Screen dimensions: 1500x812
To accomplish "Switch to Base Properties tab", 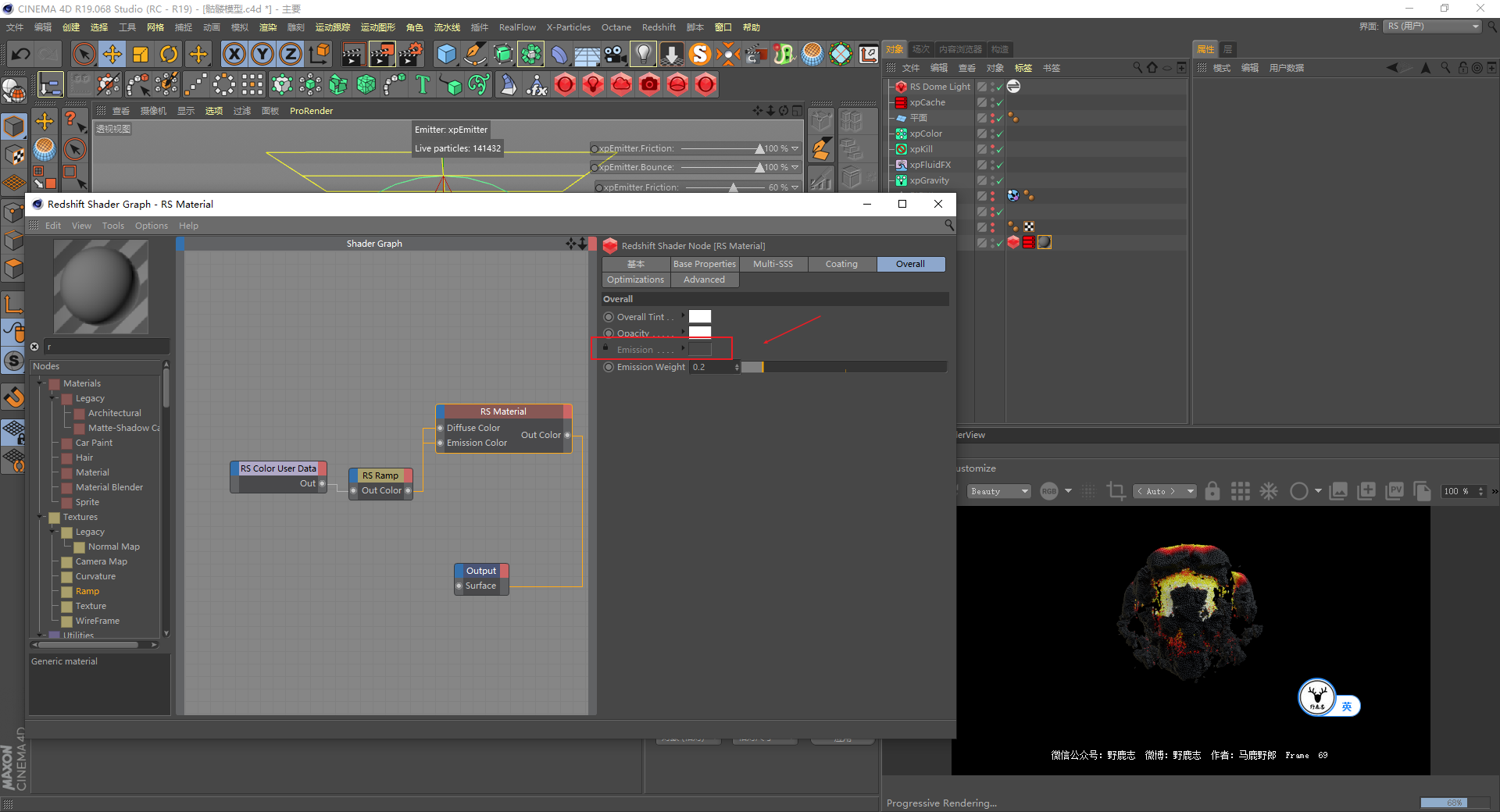I will (x=705, y=264).
